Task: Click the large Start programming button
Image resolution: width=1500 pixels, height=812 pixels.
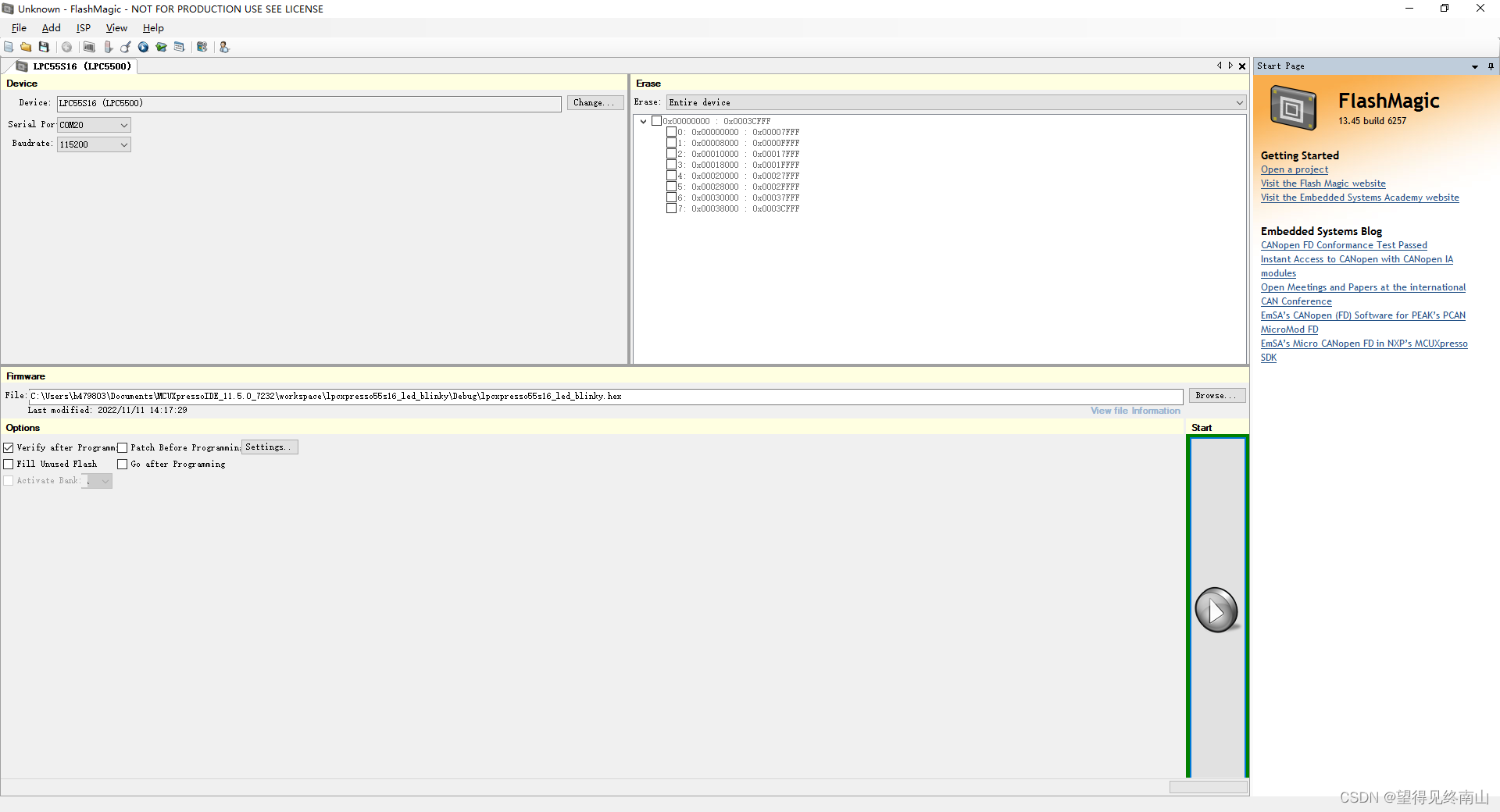Action: click(1216, 611)
